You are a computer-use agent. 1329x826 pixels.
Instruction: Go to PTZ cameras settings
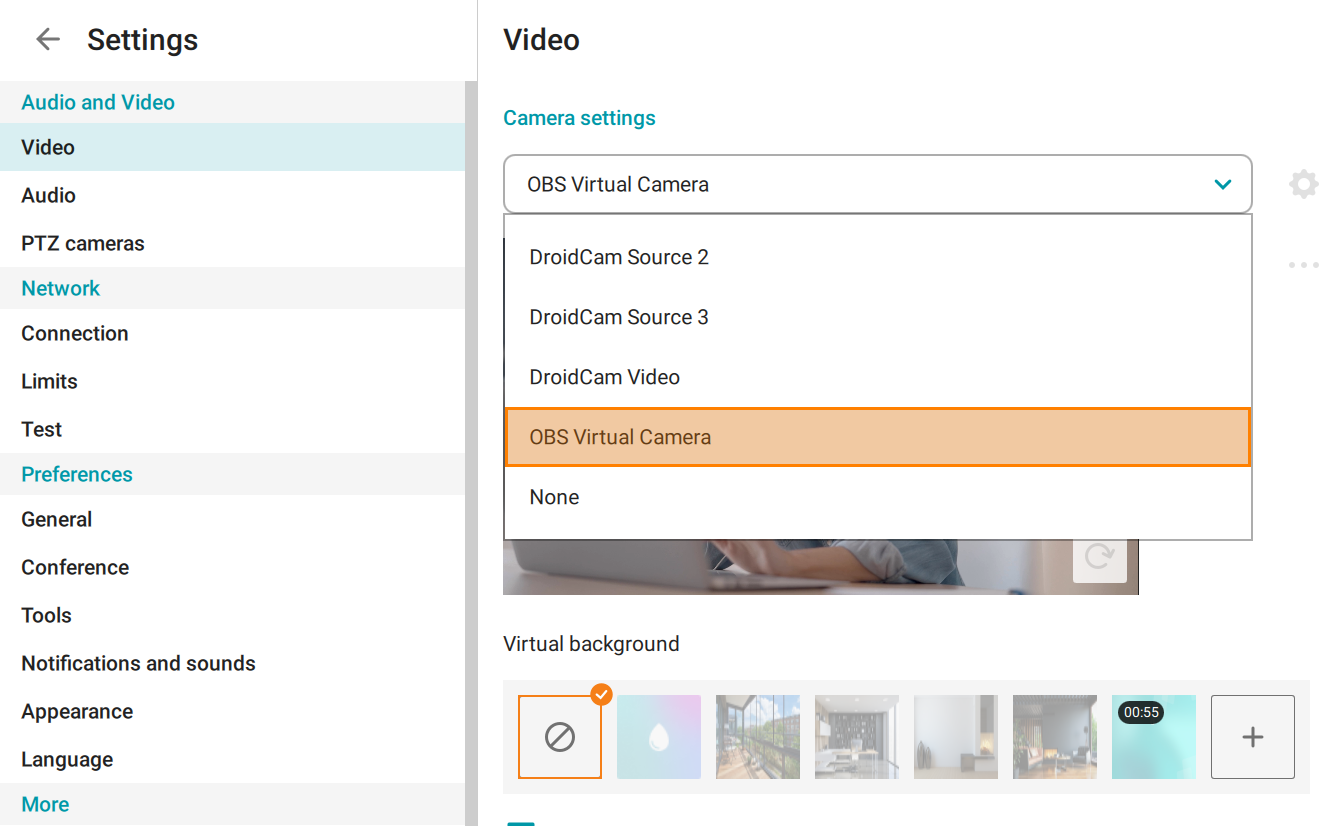point(83,243)
